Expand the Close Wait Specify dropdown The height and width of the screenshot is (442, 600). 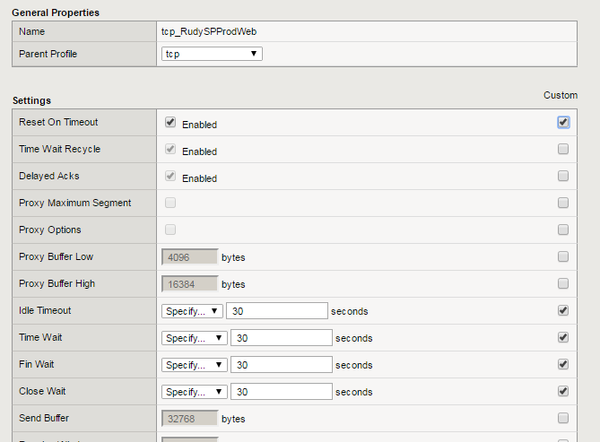(x=192, y=391)
